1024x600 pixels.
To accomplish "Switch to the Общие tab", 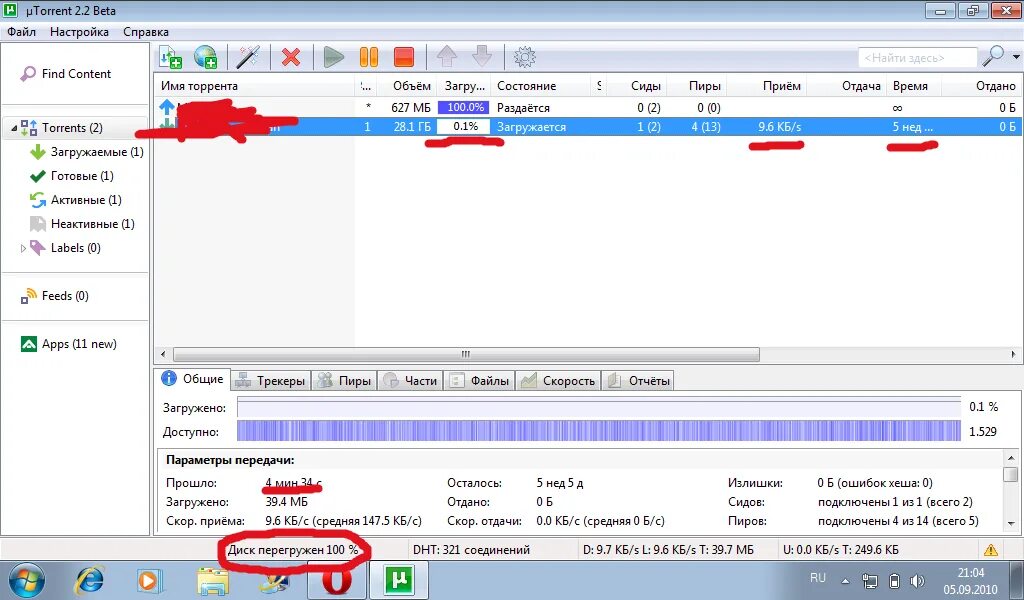I will (193, 379).
